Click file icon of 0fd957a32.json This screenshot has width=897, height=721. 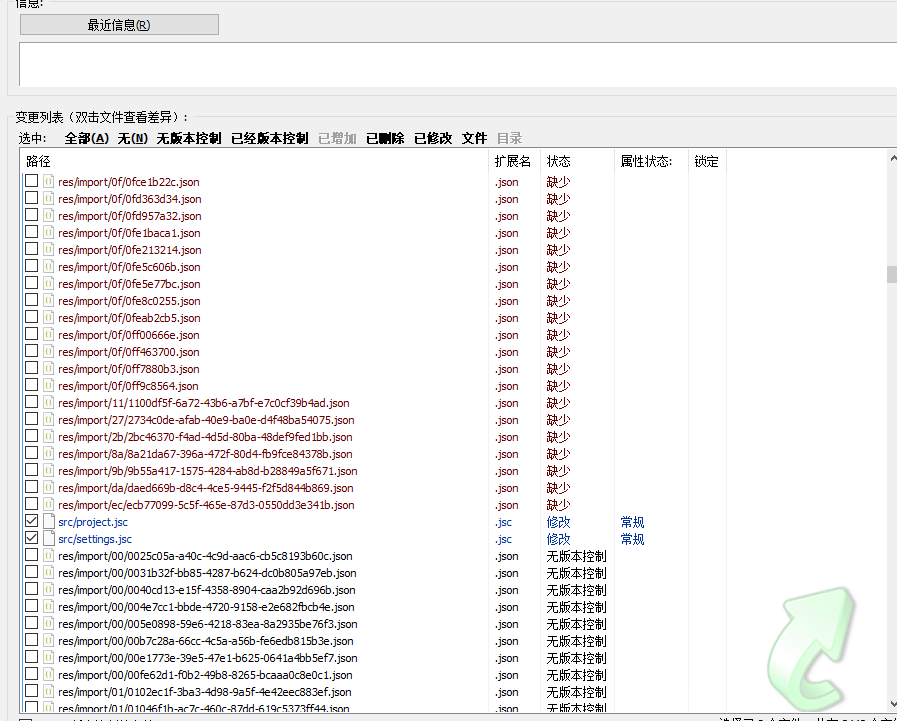[x=49, y=215]
